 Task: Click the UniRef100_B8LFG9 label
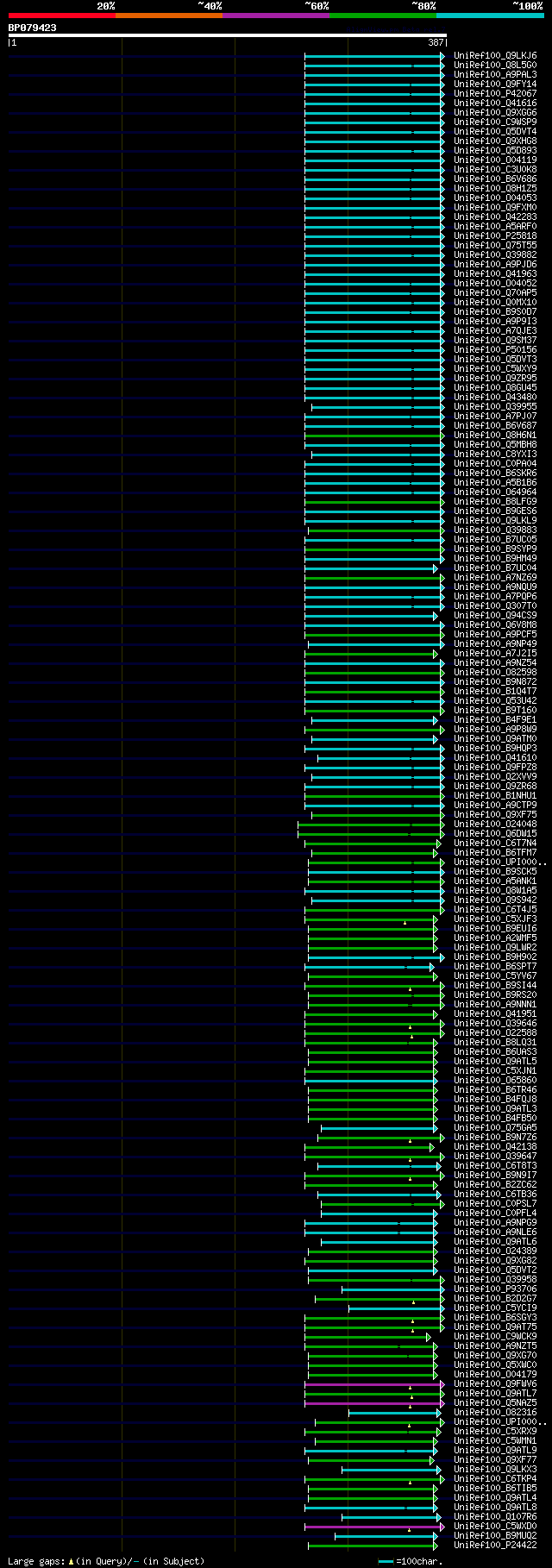click(495, 502)
